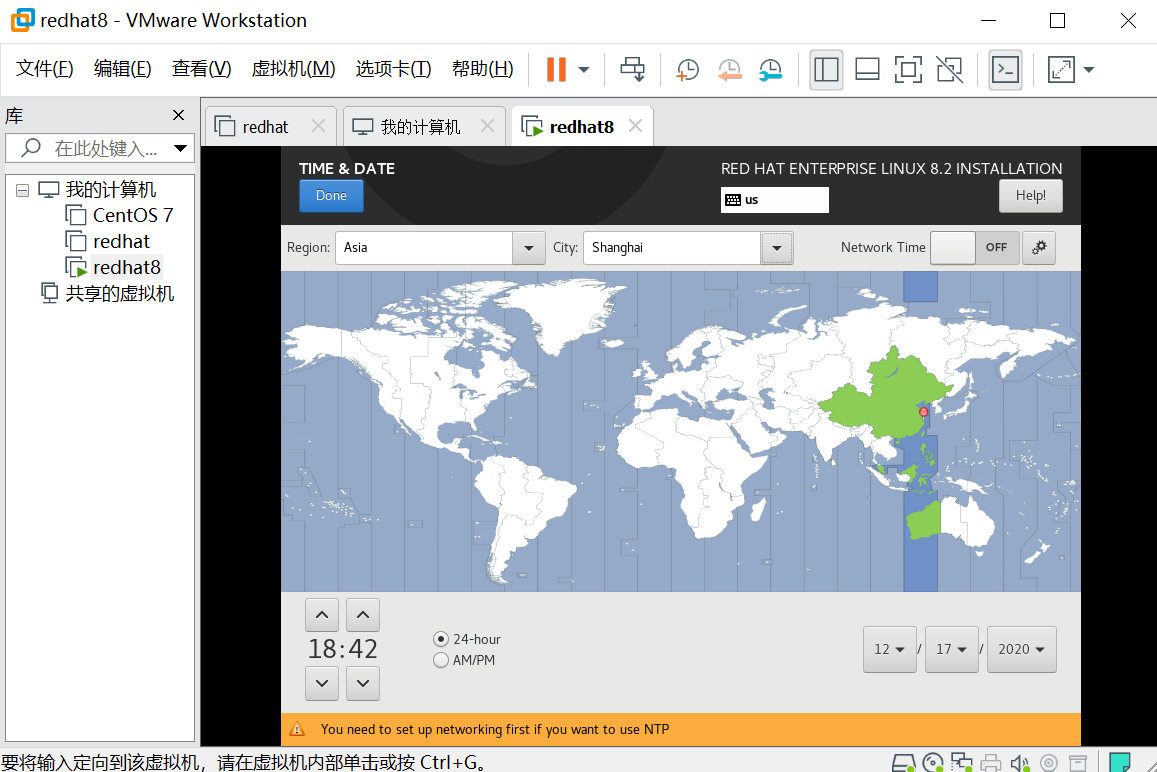The width and height of the screenshot is (1157, 772).
Task: Open the power options dropdown beside pause
Action: coord(584,70)
